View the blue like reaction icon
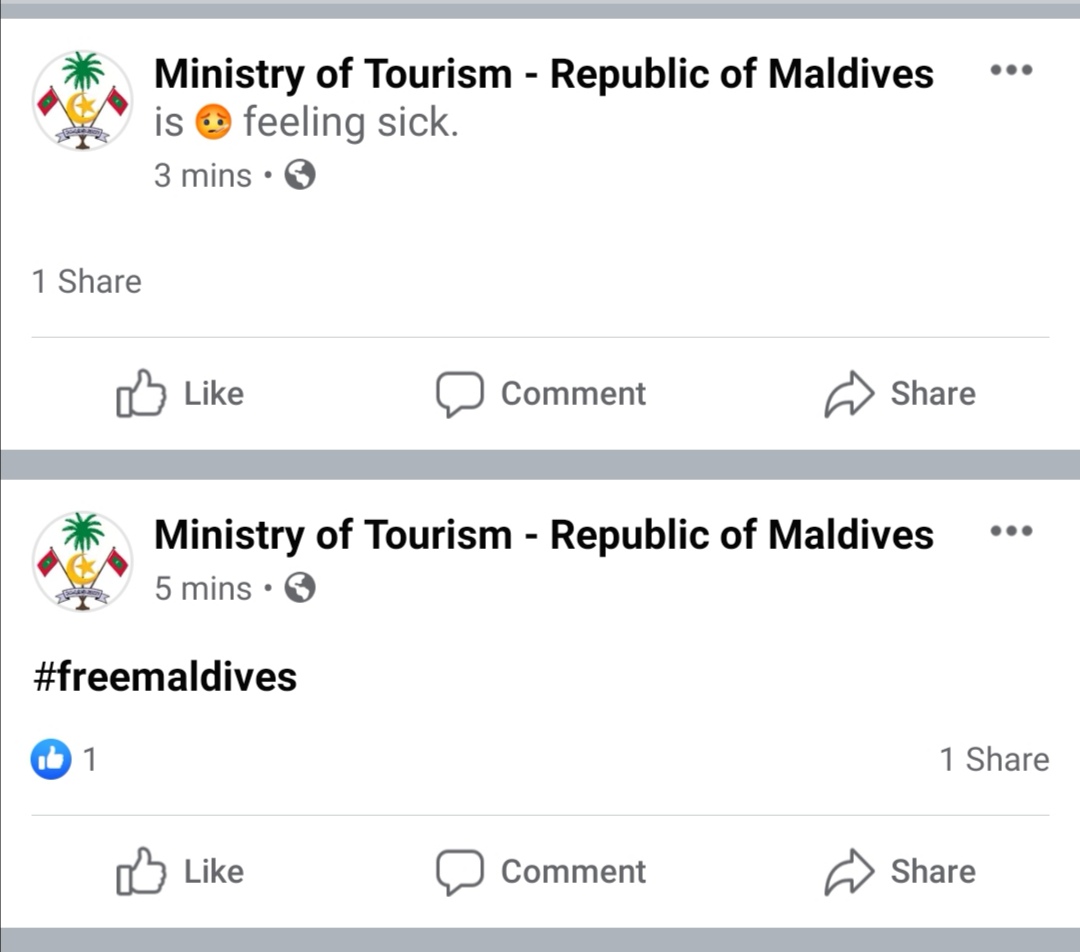This screenshot has width=1080, height=952. click(51, 760)
